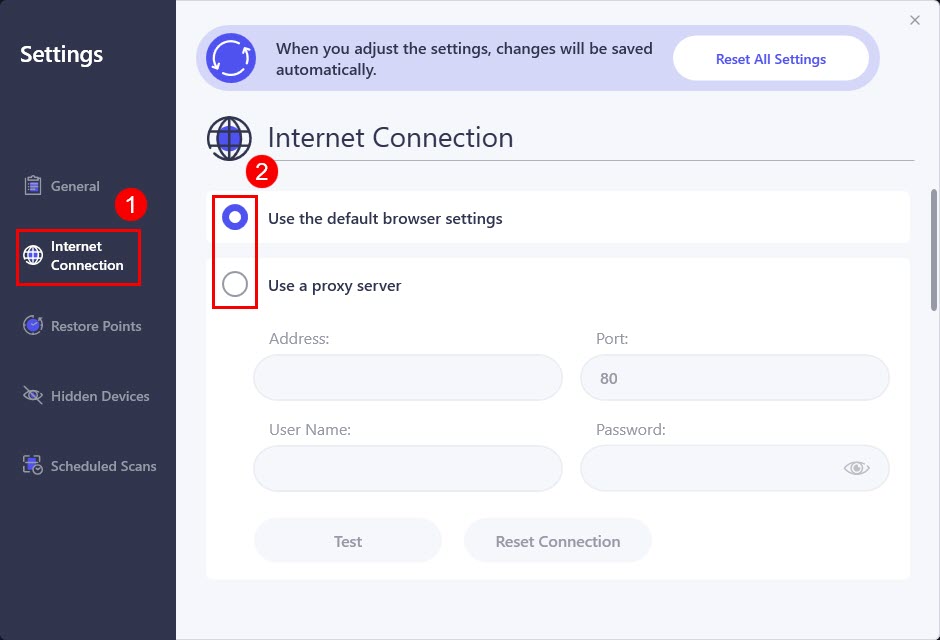Click the Hidden Devices crossed-eye icon

coord(33,396)
